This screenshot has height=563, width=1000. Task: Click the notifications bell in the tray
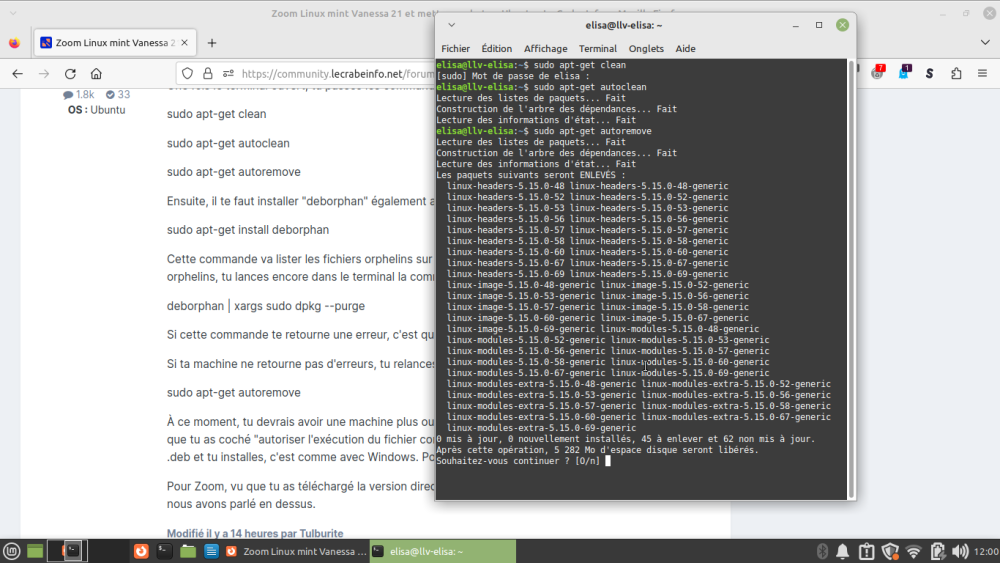[x=843, y=551]
